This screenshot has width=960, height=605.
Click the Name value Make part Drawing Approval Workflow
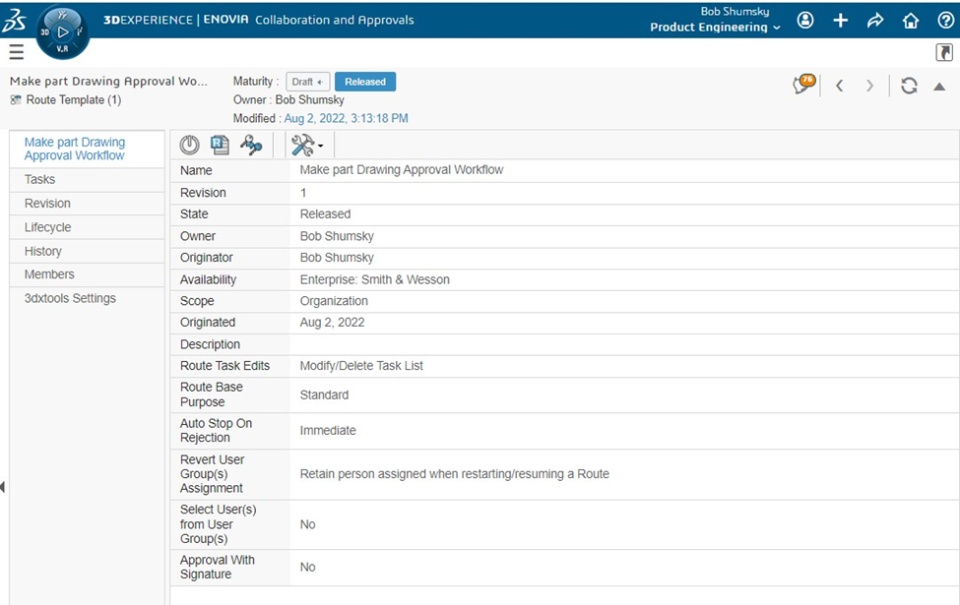pos(402,170)
